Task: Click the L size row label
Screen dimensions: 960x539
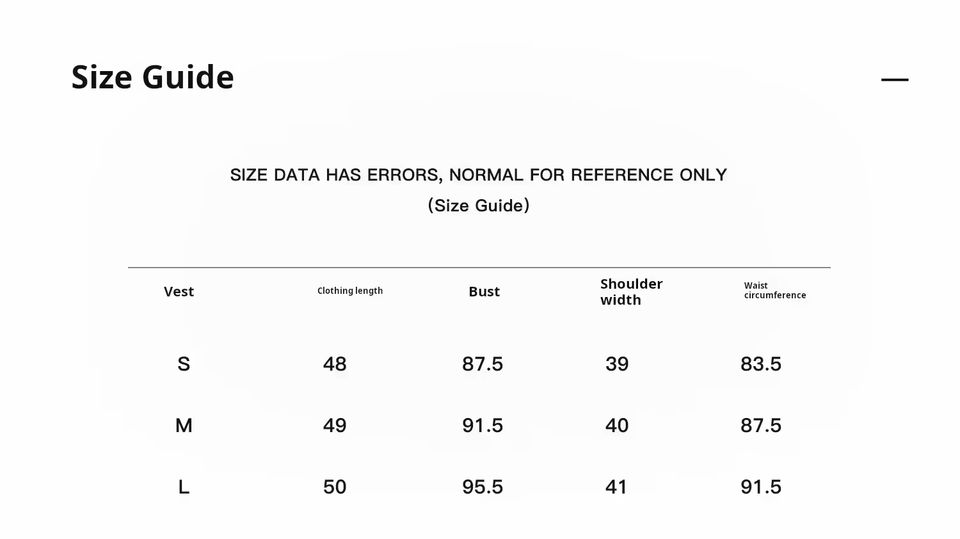Action: tap(184, 488)
